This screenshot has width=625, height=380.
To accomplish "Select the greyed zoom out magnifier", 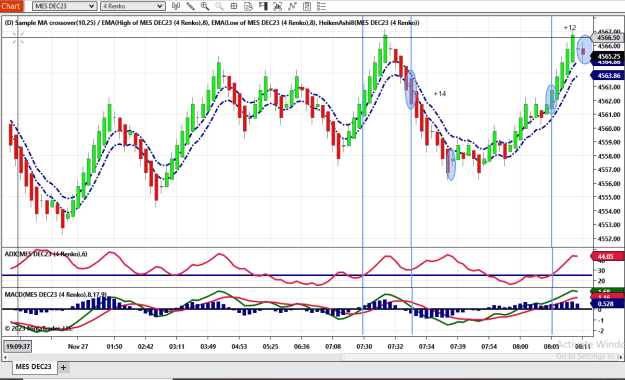I will pos(219,6).
